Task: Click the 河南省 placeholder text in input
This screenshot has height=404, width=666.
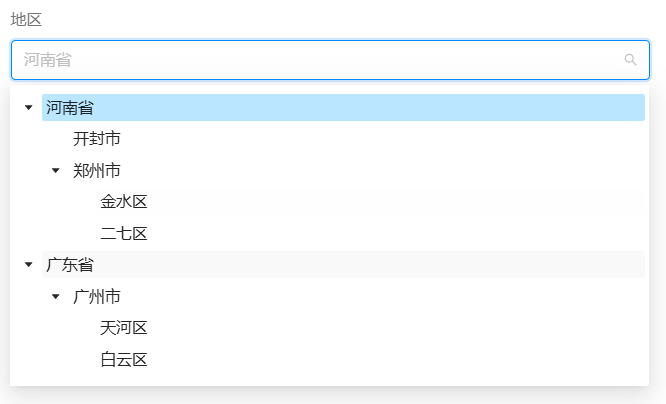Action: click(x=48, y=60)
